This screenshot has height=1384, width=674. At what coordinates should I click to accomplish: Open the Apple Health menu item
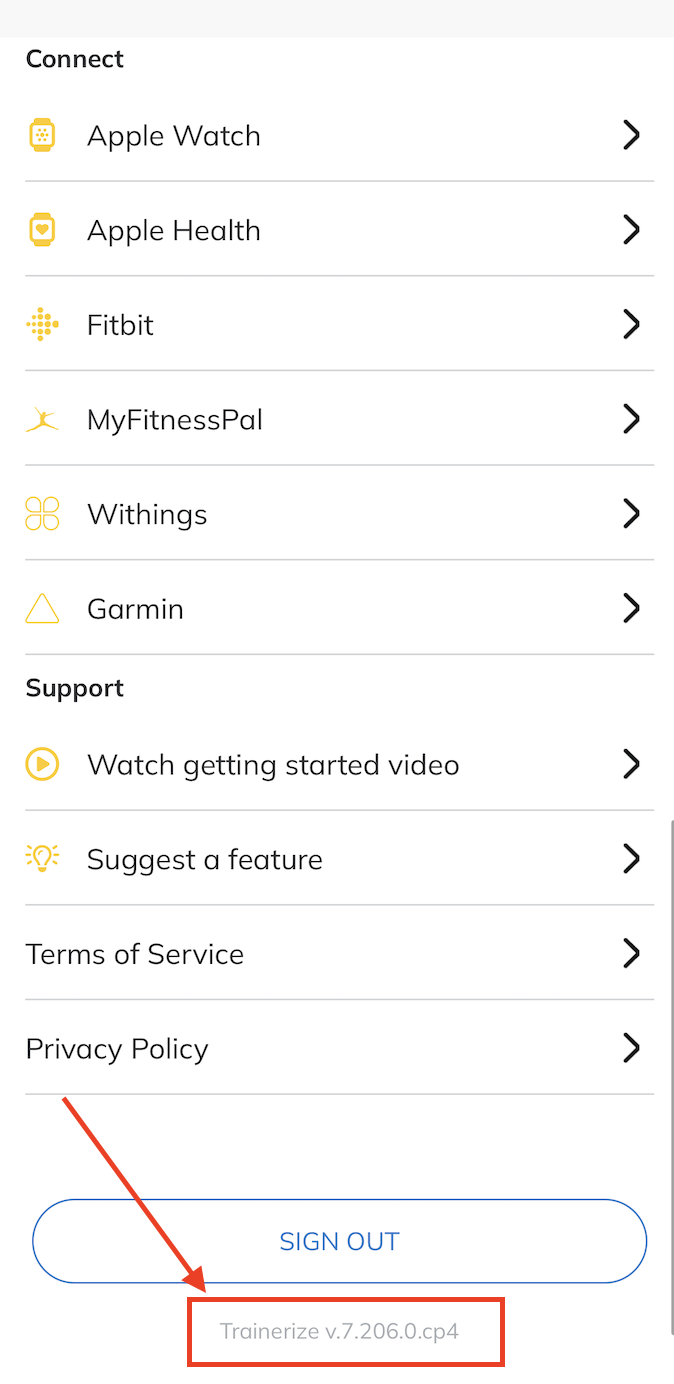pos(174,231)
